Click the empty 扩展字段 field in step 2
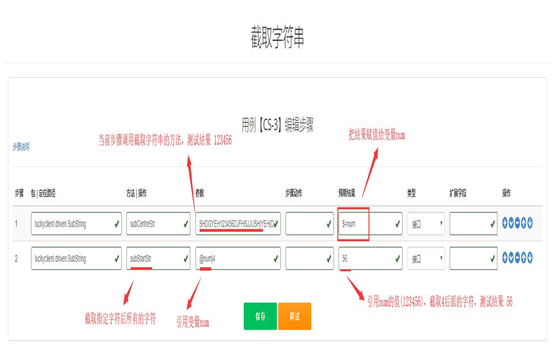 coord(473,258)
